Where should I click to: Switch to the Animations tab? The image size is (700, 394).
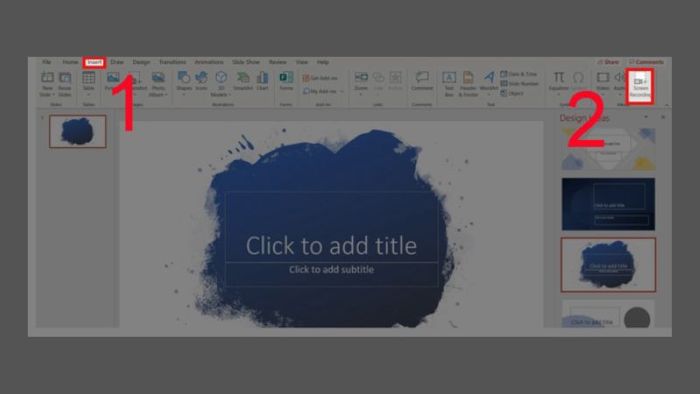click(209, 62)
